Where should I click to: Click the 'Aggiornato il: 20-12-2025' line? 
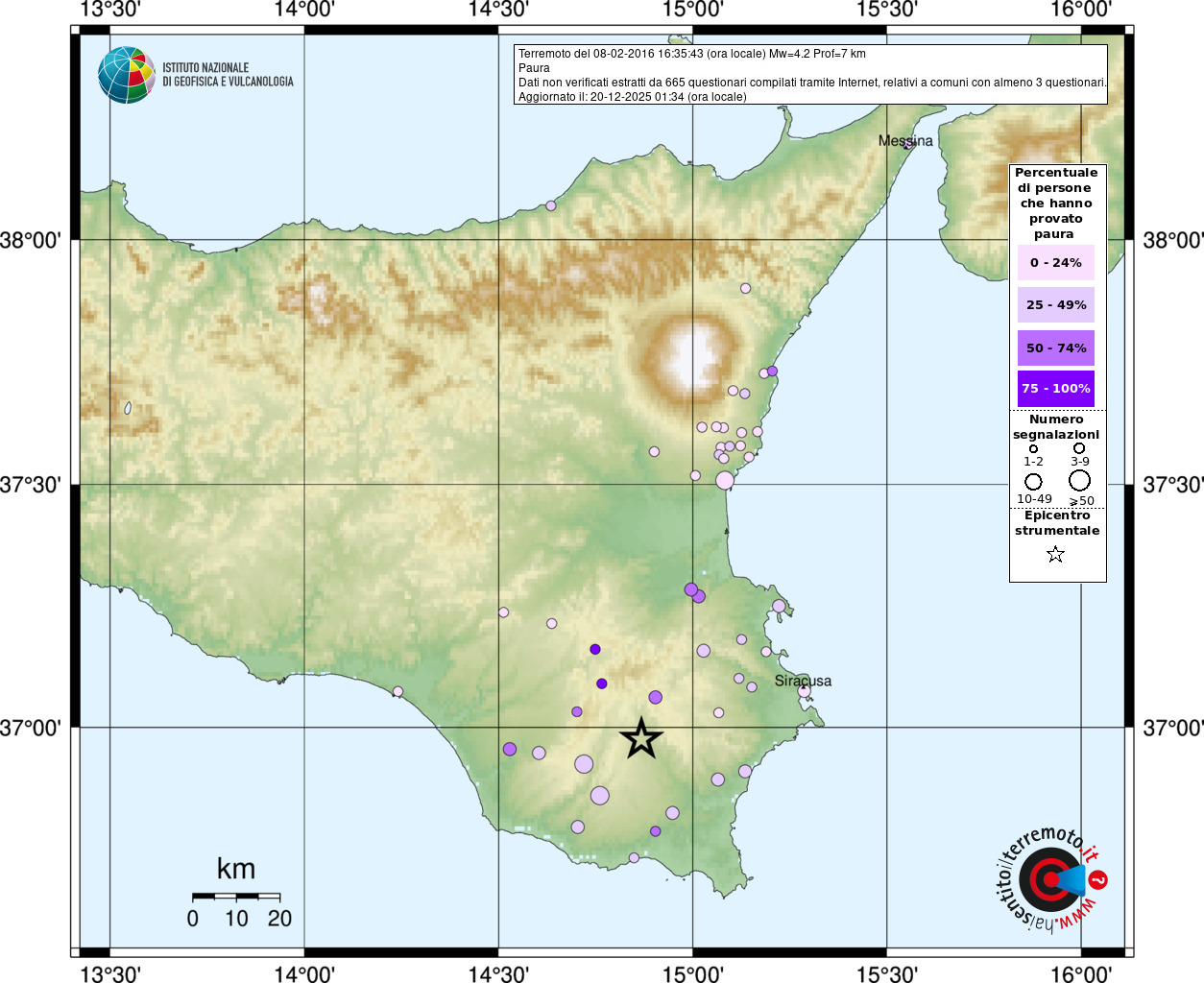(x=632, y=97)
